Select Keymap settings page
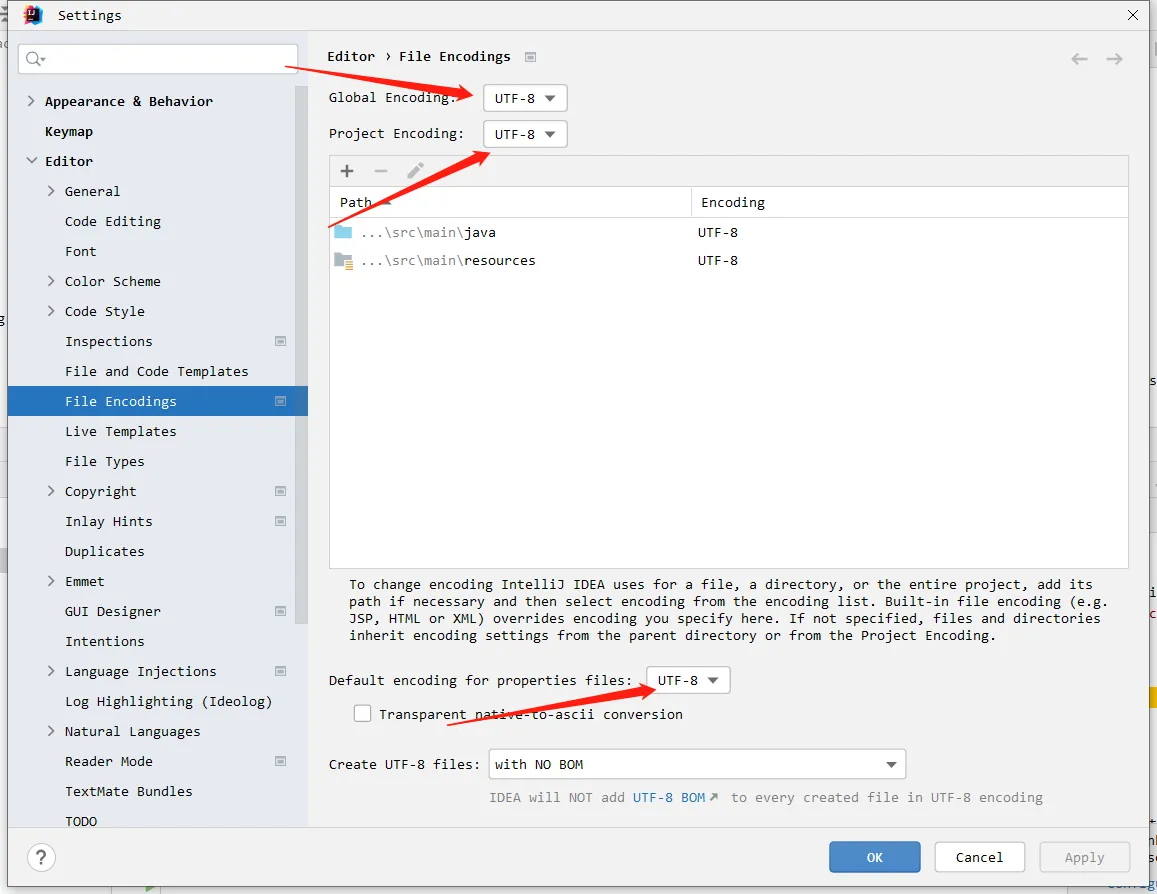1157x894 pixels. (69, 131)
